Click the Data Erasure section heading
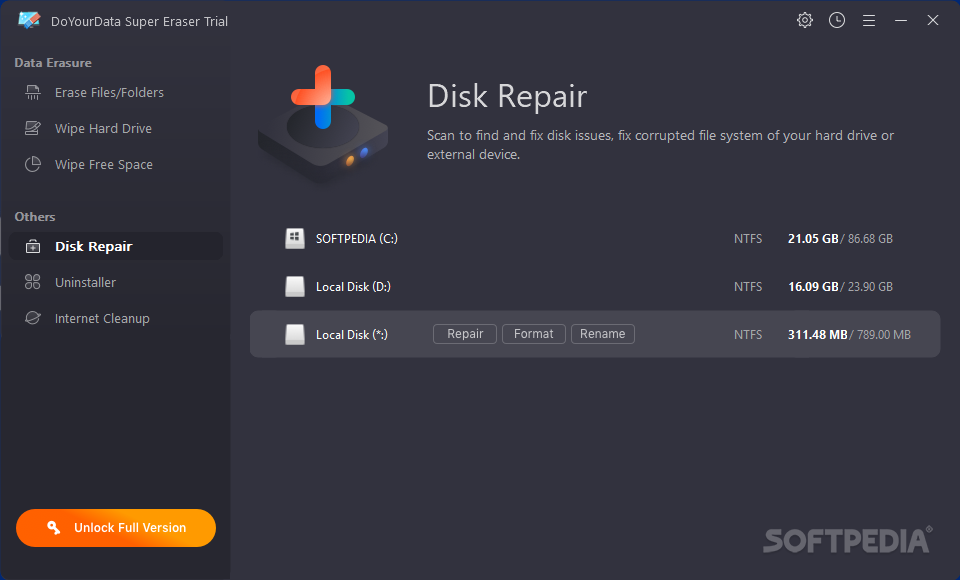Viewport: 960px width, 580px height. pos(53,62)
